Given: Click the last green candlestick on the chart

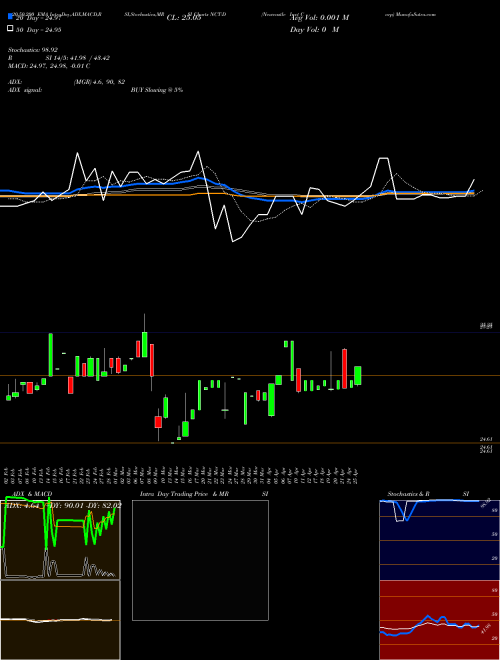Looking at the screenshot, I should [358, 375].
